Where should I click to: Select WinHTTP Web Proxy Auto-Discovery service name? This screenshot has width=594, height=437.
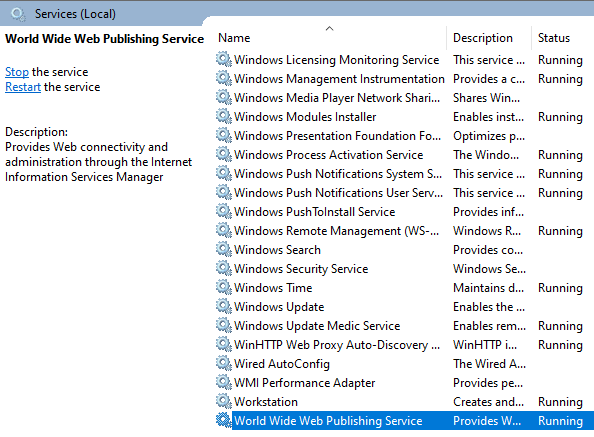click(x=337, y=345)
